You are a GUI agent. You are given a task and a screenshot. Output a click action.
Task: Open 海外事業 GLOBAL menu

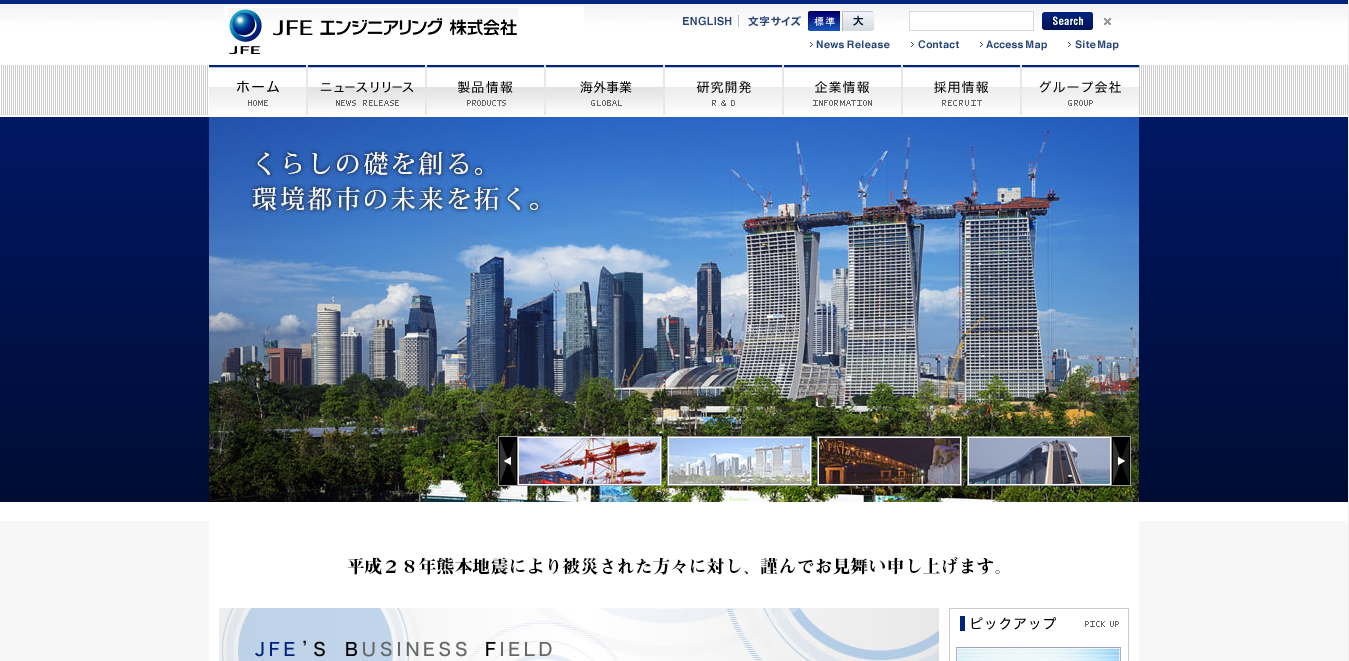pos(605,91)
